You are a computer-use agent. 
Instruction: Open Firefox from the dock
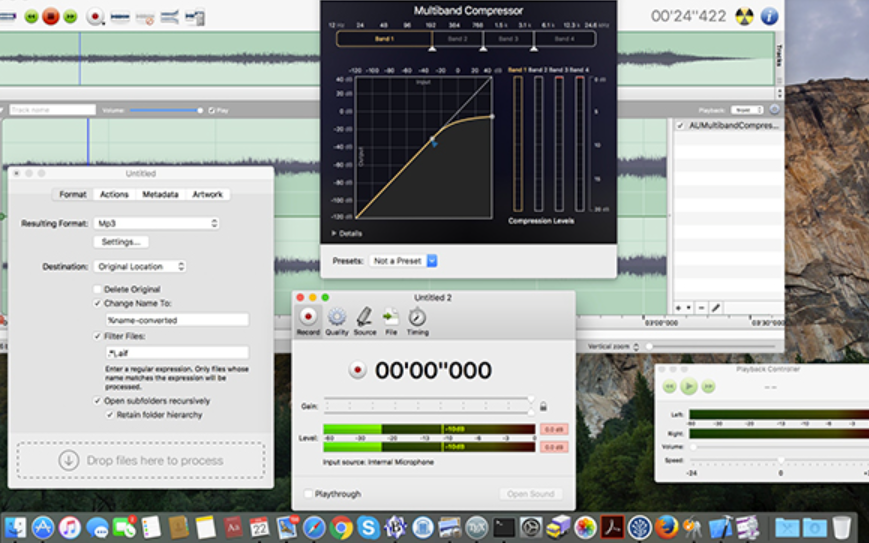(x=666, y=527)
